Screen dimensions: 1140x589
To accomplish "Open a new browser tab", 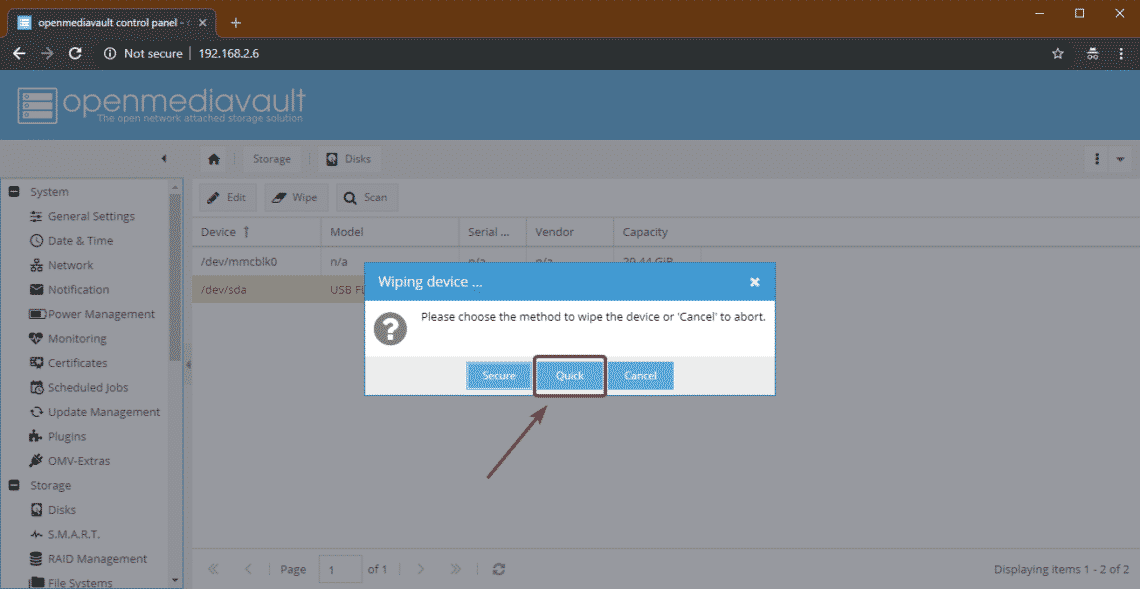I will pos(236,22).
